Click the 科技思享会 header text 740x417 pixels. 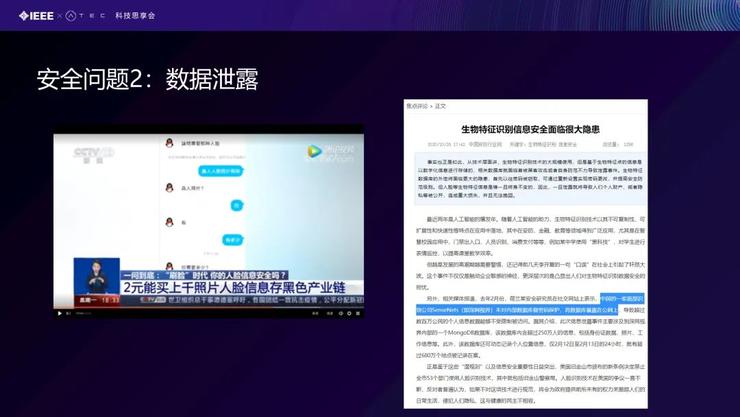pos(135,16)
